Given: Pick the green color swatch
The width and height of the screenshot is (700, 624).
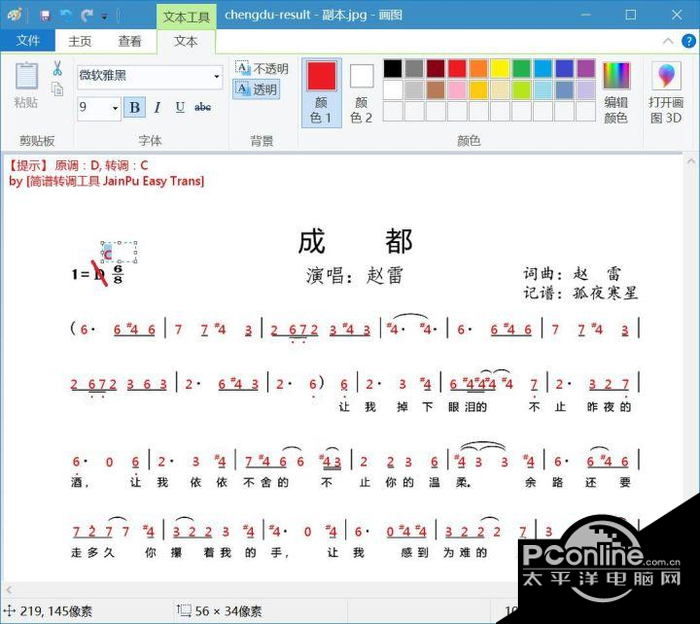Looking at the screenshot, I should pyautogui.click(x=521, y=69).
